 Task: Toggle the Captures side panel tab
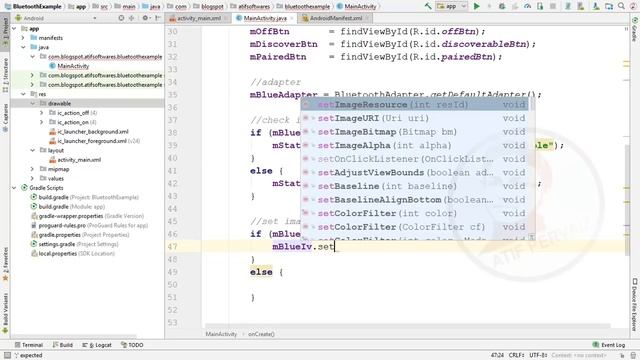point(5,118)
